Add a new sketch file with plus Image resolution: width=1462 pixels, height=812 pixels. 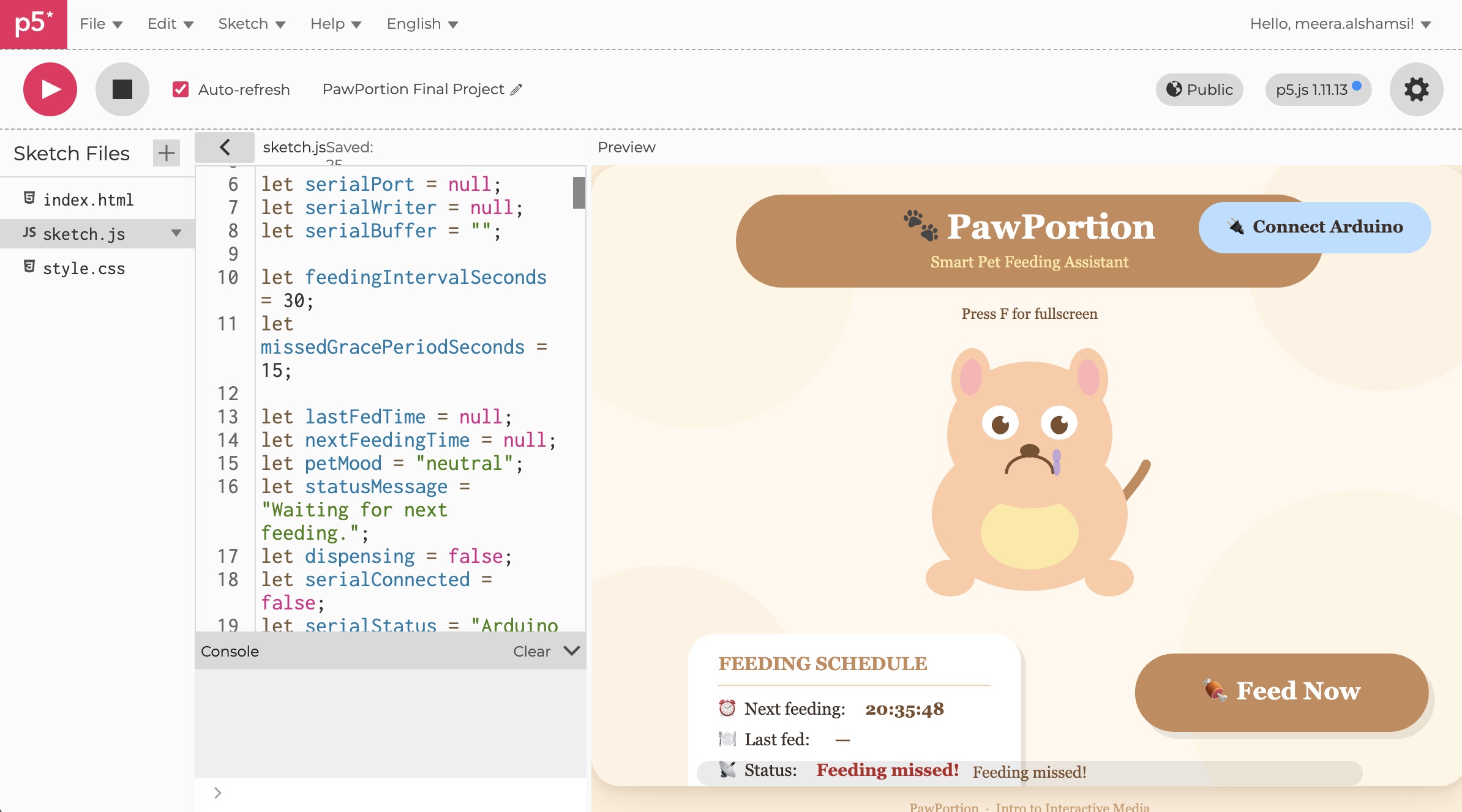pyautogui.click(x=166, y=153)
